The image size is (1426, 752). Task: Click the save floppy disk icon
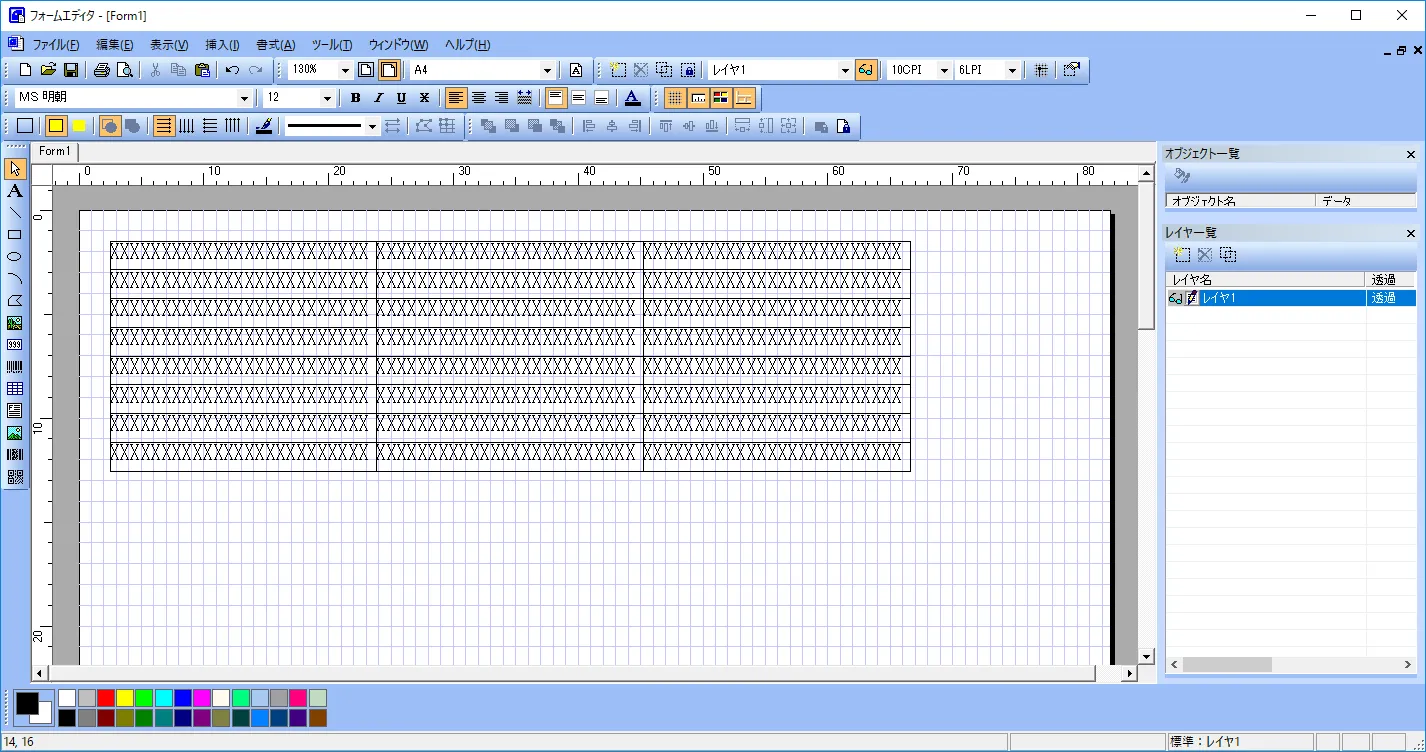click(71, 70)
